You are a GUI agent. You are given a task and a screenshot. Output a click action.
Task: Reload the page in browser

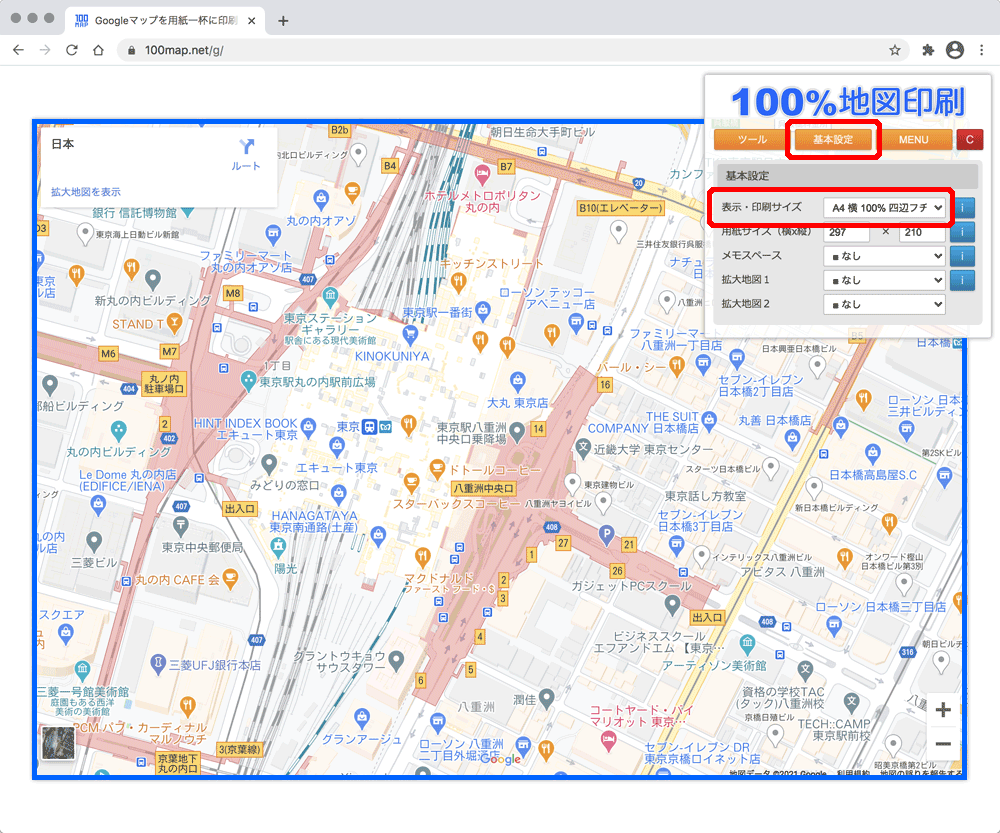(72, 50)
